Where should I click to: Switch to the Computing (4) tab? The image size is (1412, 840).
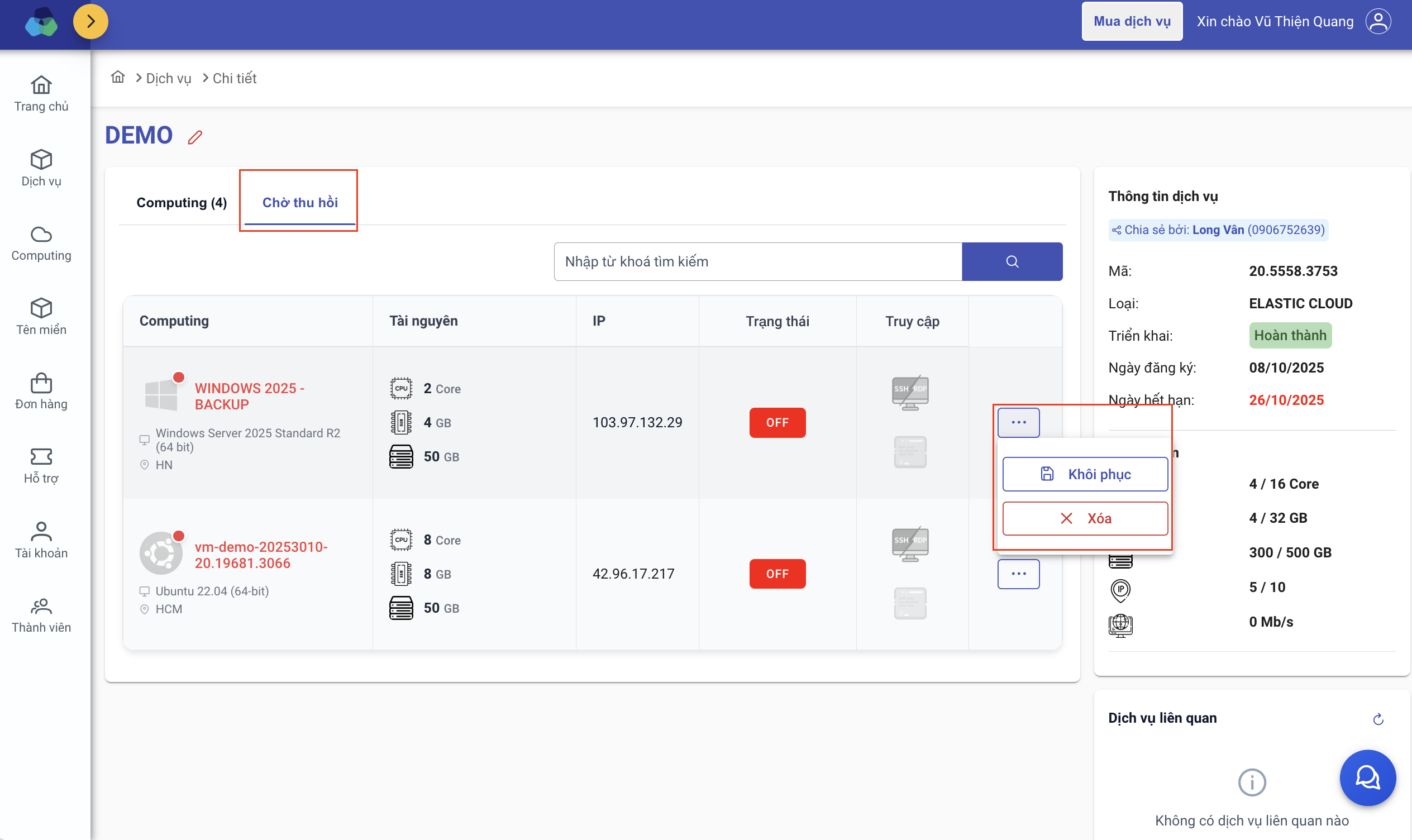(x=182, y=203)
